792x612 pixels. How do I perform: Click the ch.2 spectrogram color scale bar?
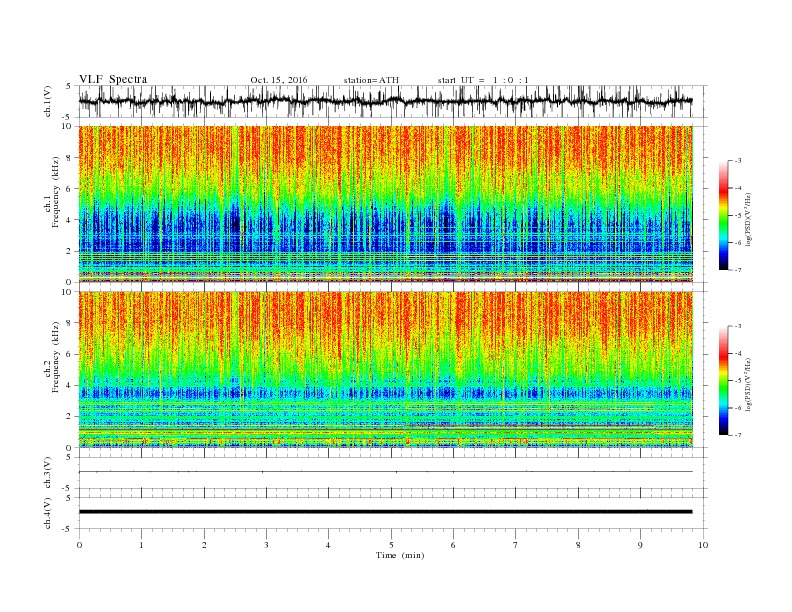click(723, 381)
